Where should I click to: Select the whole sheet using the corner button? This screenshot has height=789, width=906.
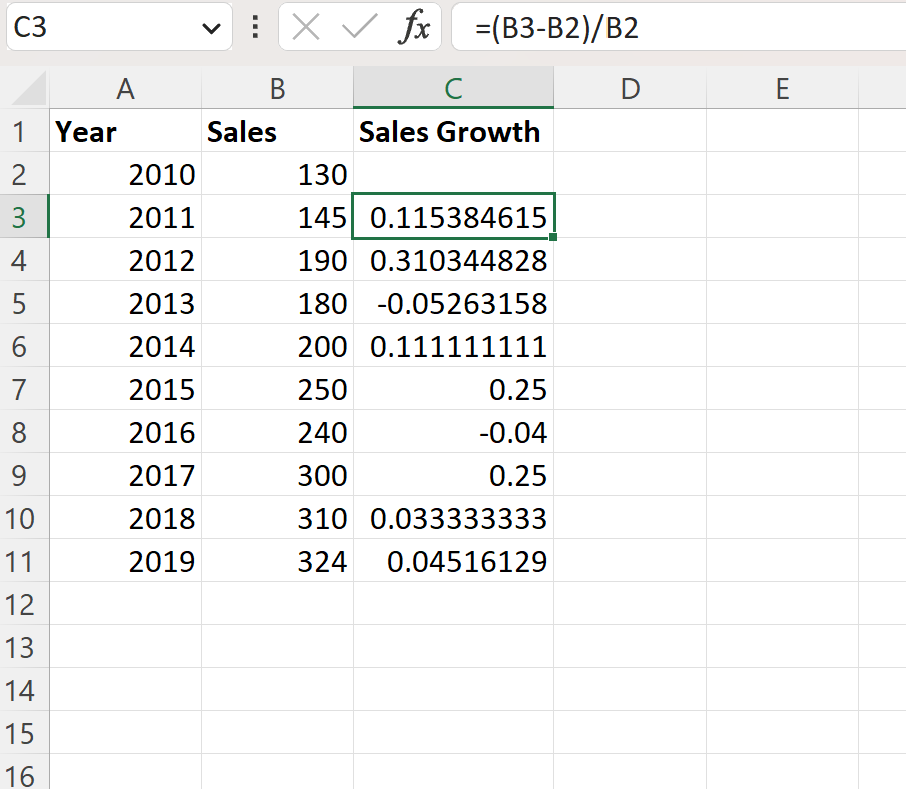point(24,88)
